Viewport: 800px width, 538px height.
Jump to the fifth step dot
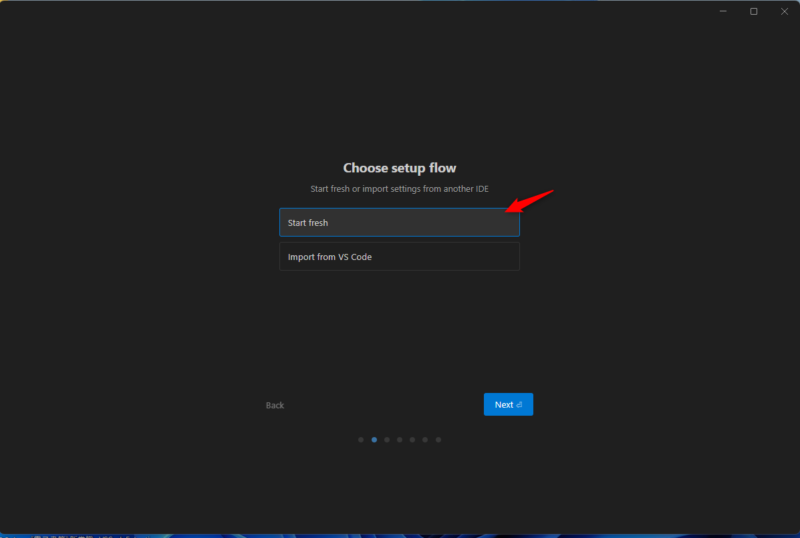coord(413,439)
